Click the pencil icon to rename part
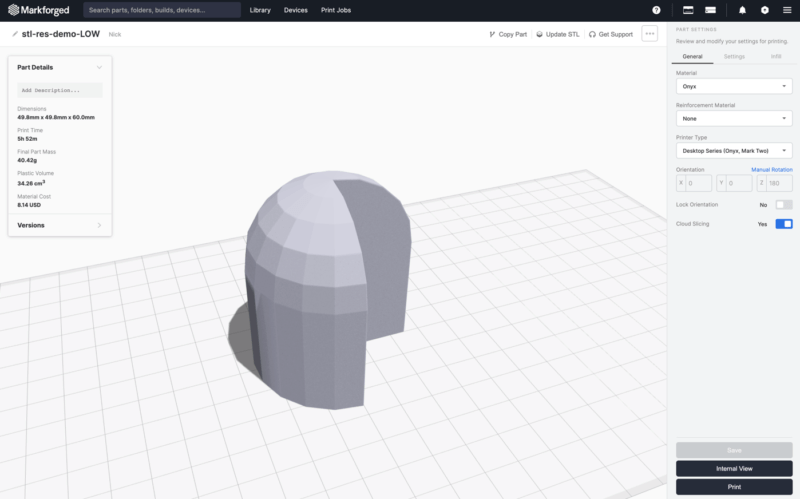The image size is (800, 499). click(x=14, y=34)
